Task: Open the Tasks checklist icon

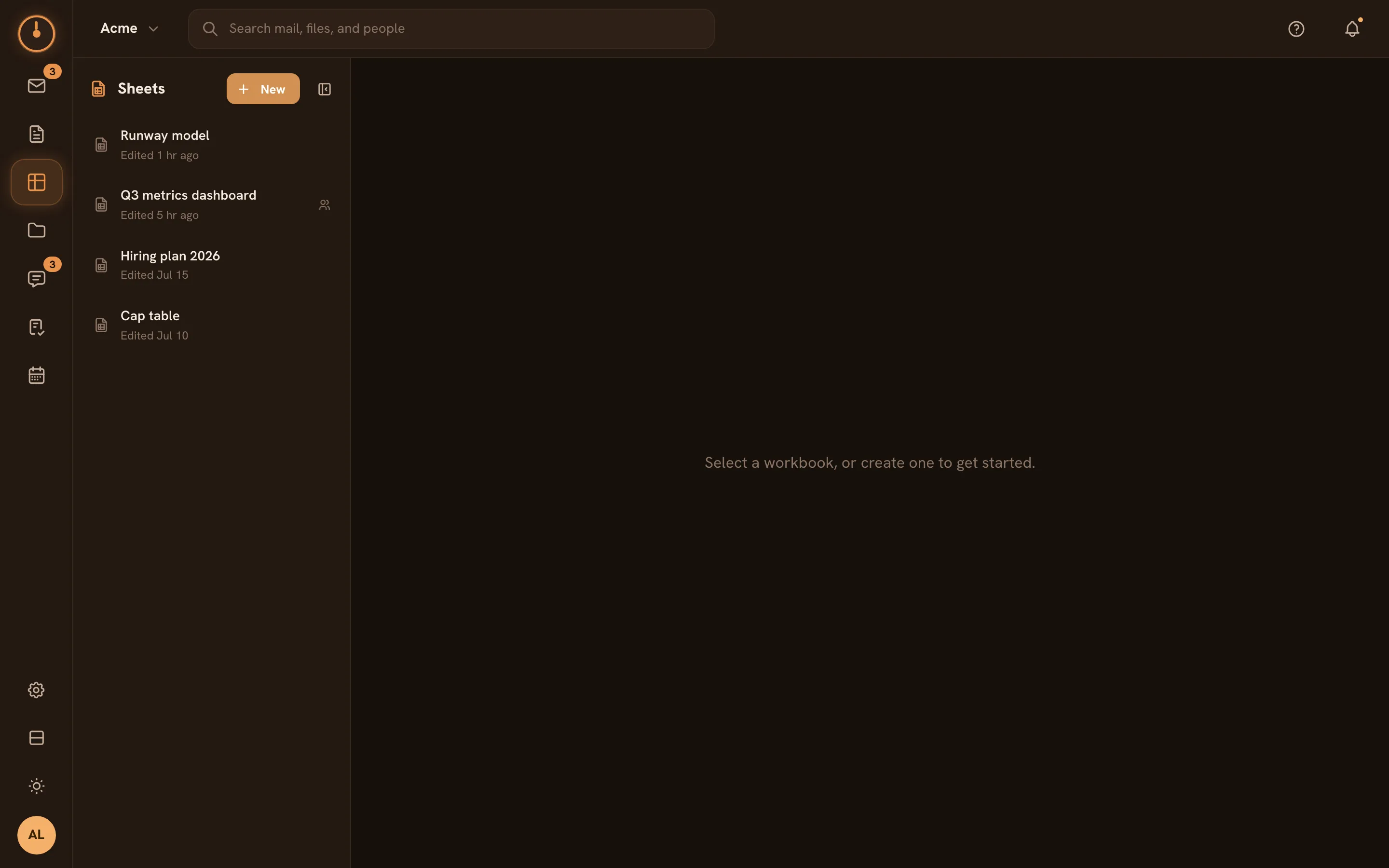Action: point(36,327)
